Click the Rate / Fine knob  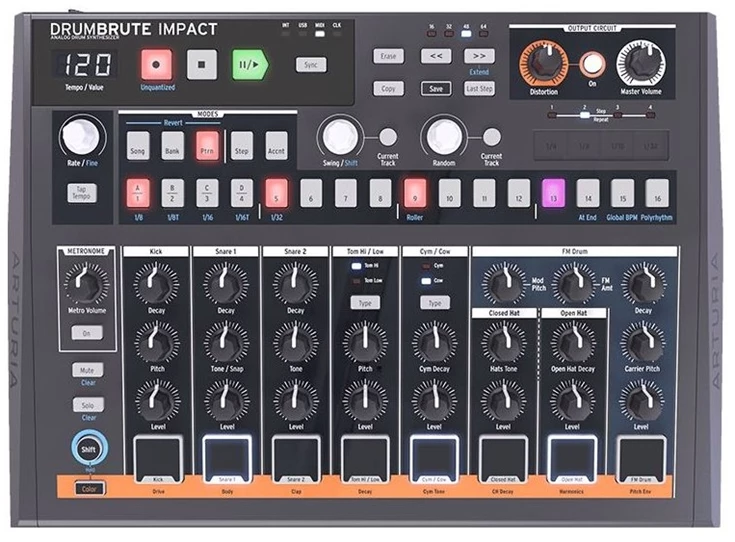[x=82, y=136]
